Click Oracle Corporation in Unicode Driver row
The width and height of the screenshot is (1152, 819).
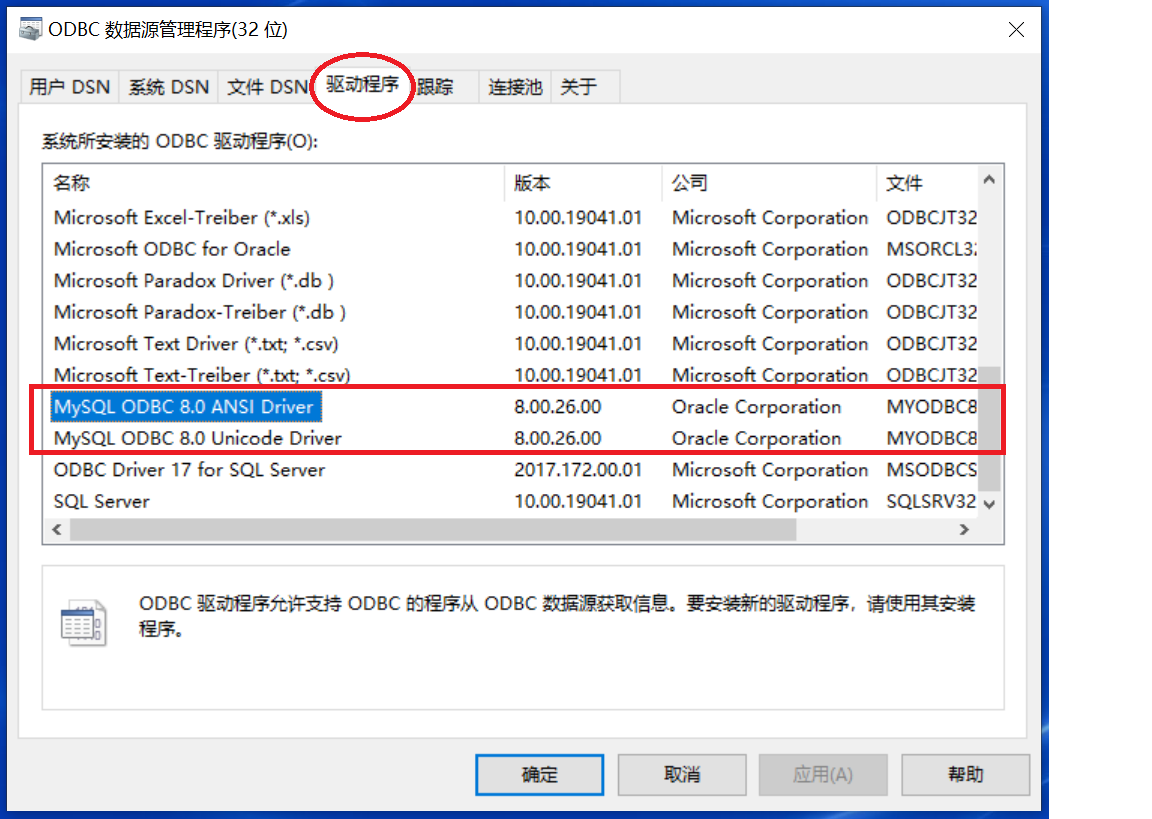click(x=756, y=439)
